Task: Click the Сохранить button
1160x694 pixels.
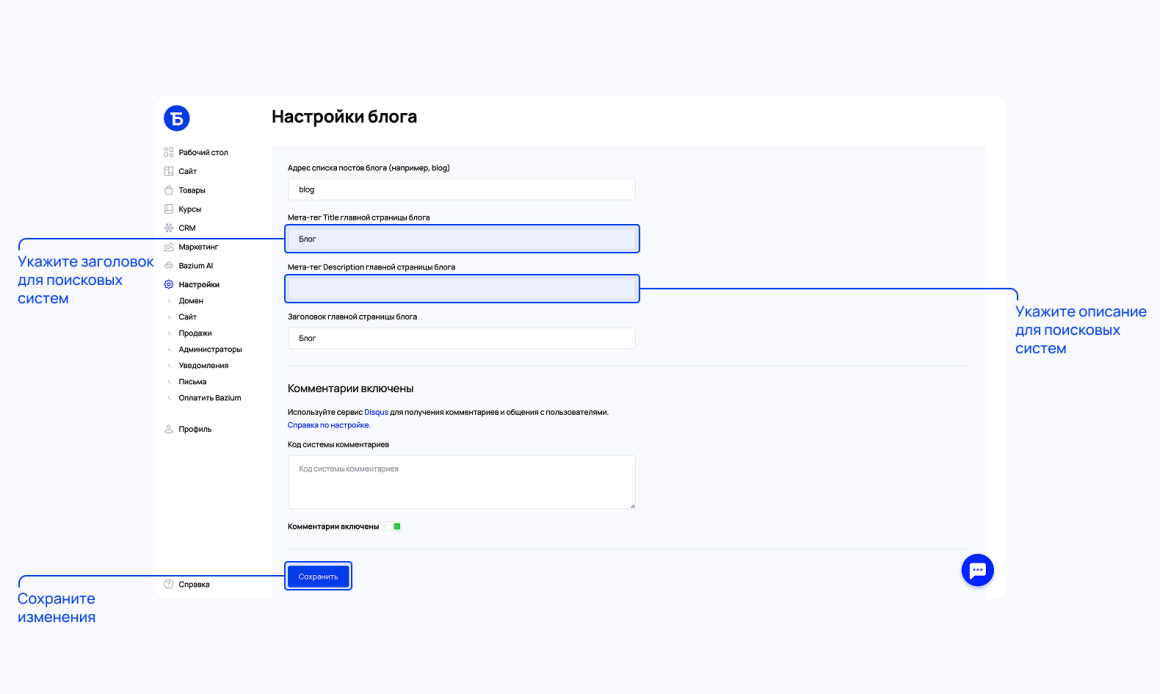Action: pyautogui.click(x=318, y=576)
